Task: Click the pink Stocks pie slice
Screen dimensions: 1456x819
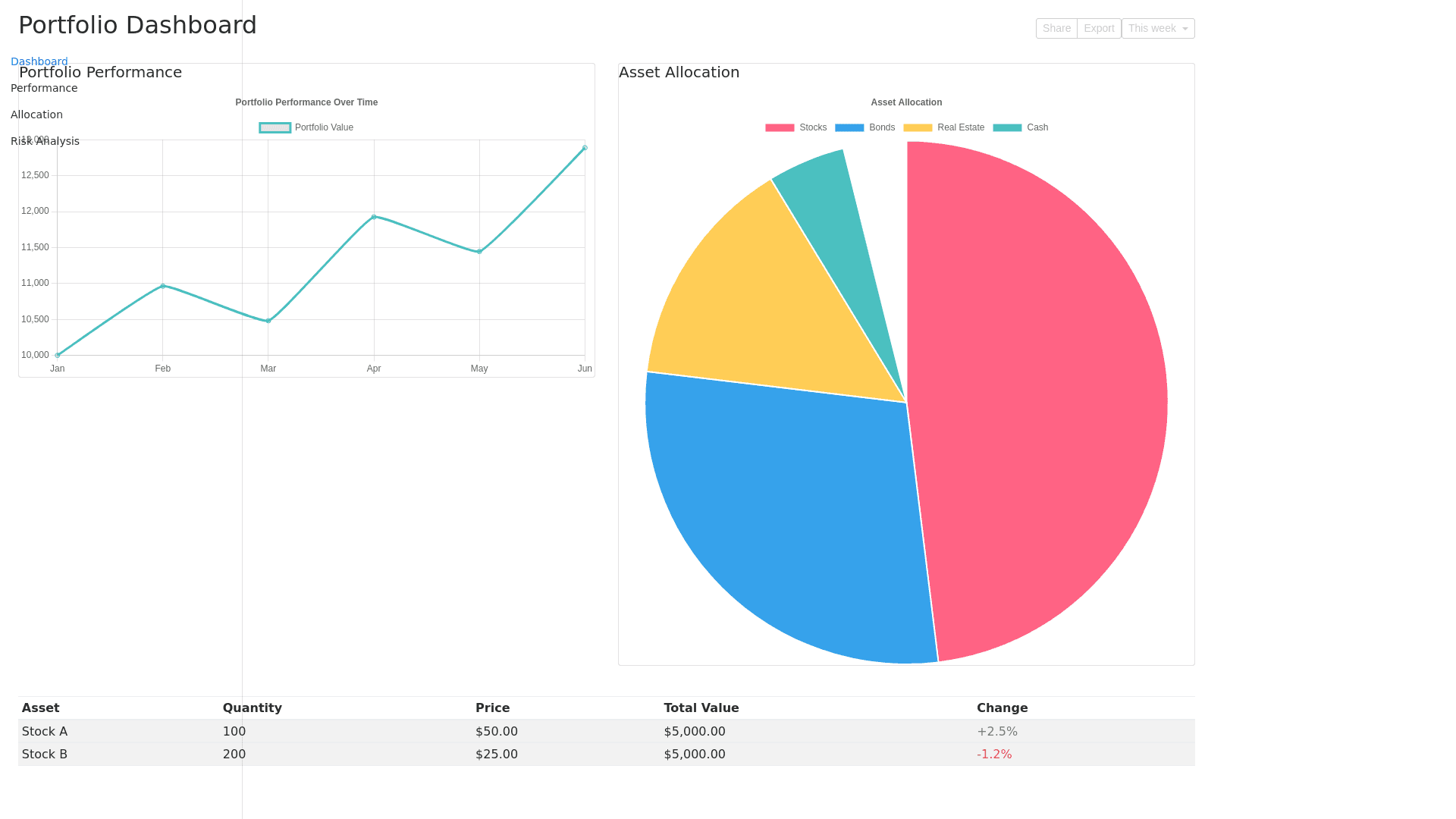Action: pyautogui.click(x=1046, y=394)
